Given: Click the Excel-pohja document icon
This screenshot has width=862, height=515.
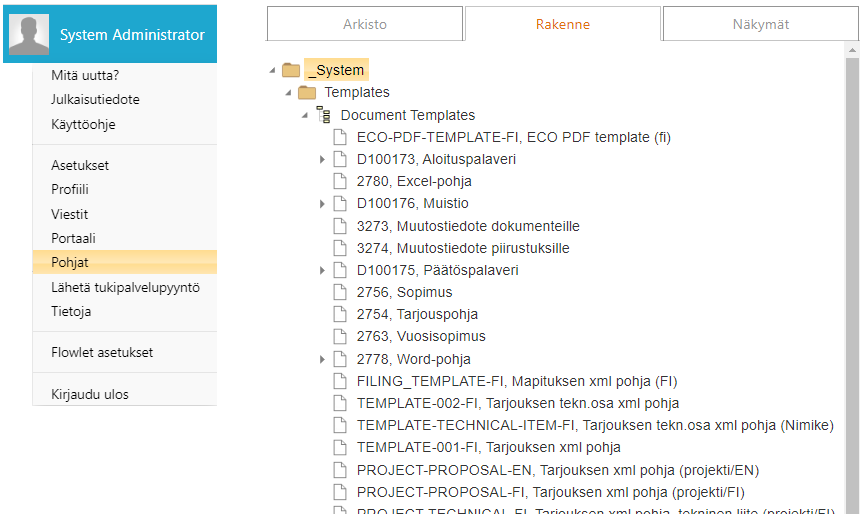Looking at the screenshot, I should pyautogui.click(x=339, y=181).
